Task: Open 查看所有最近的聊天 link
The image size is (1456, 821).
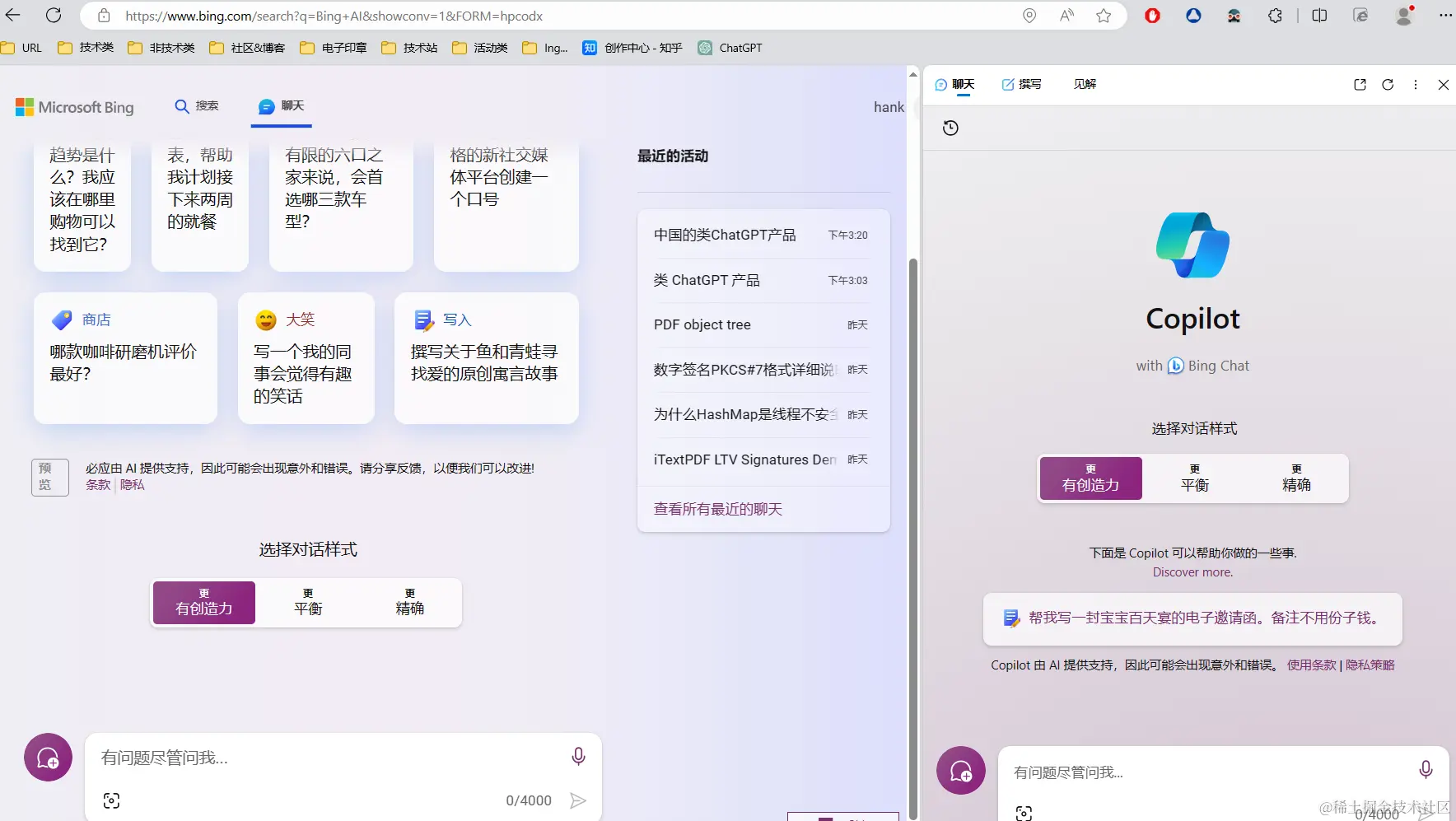Action: point(718,509)
